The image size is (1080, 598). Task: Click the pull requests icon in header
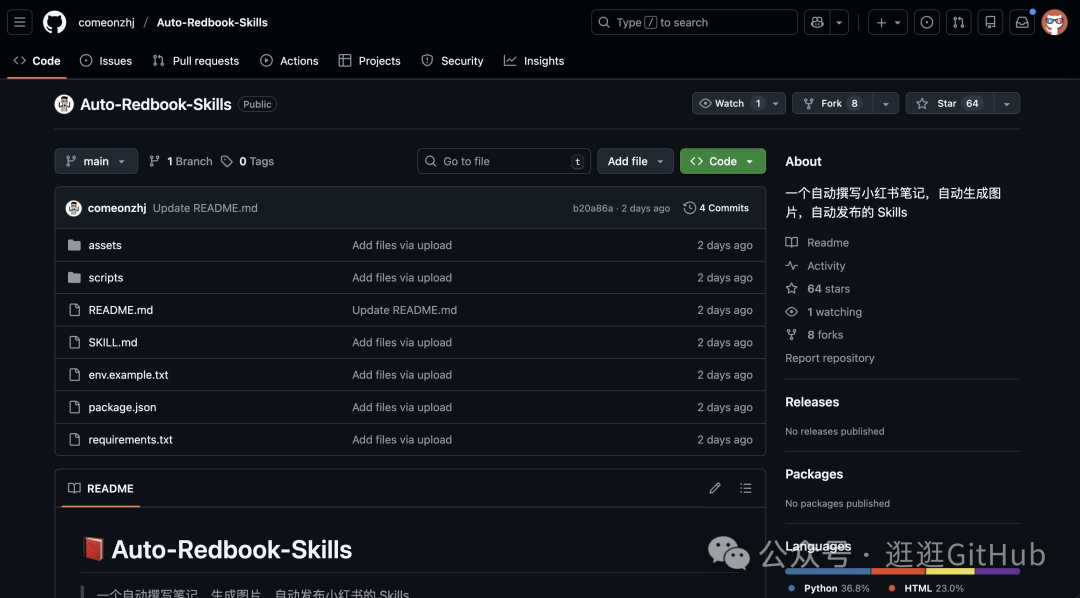[x=958, y=22]
